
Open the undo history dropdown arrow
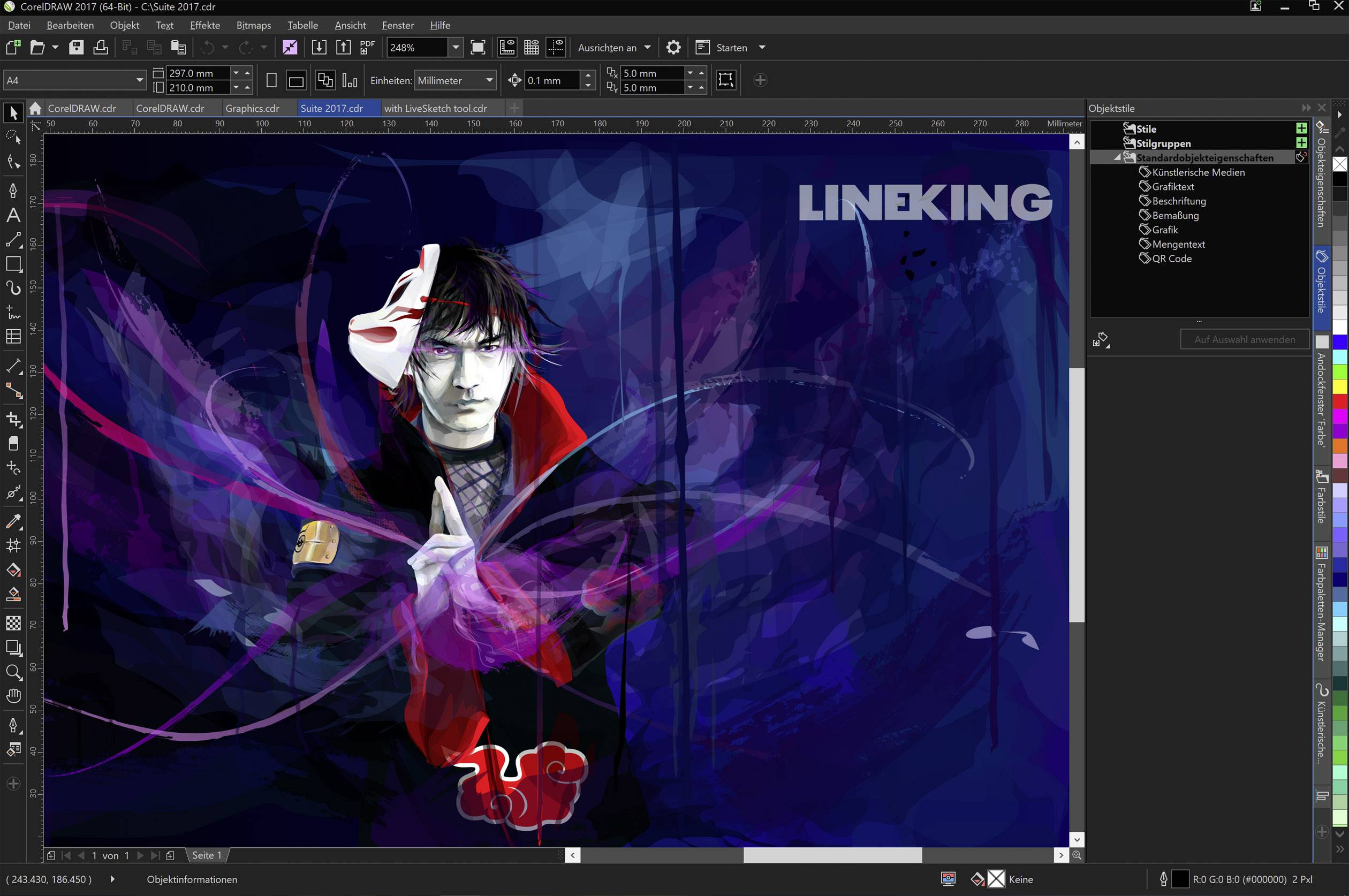coord(224,47)
